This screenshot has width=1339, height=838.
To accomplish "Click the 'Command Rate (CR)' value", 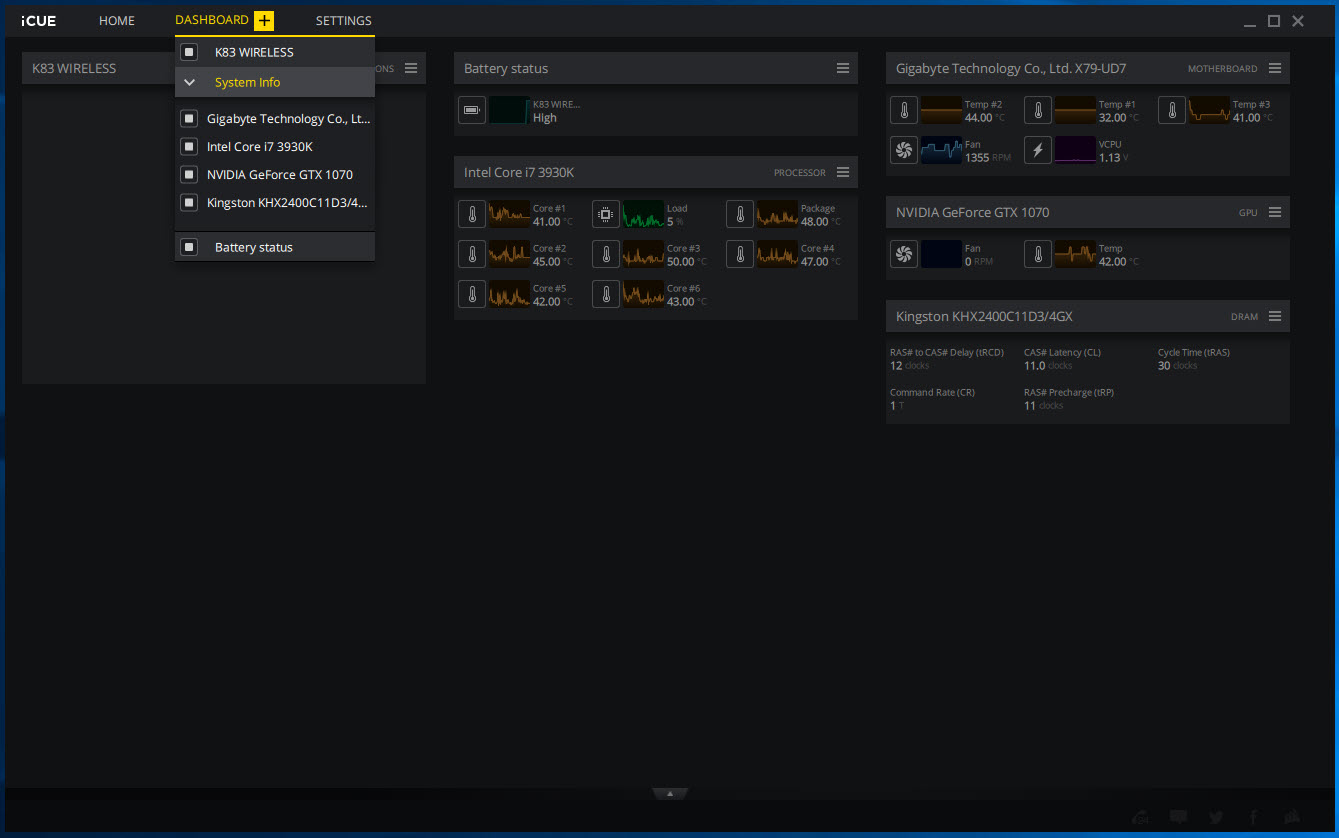I will point(897,406).
